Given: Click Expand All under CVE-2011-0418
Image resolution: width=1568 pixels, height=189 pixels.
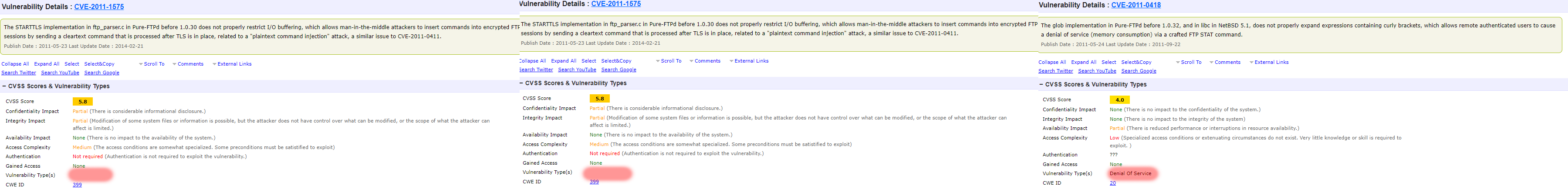Looking at the screenshot, I should tap(1084, 62).
